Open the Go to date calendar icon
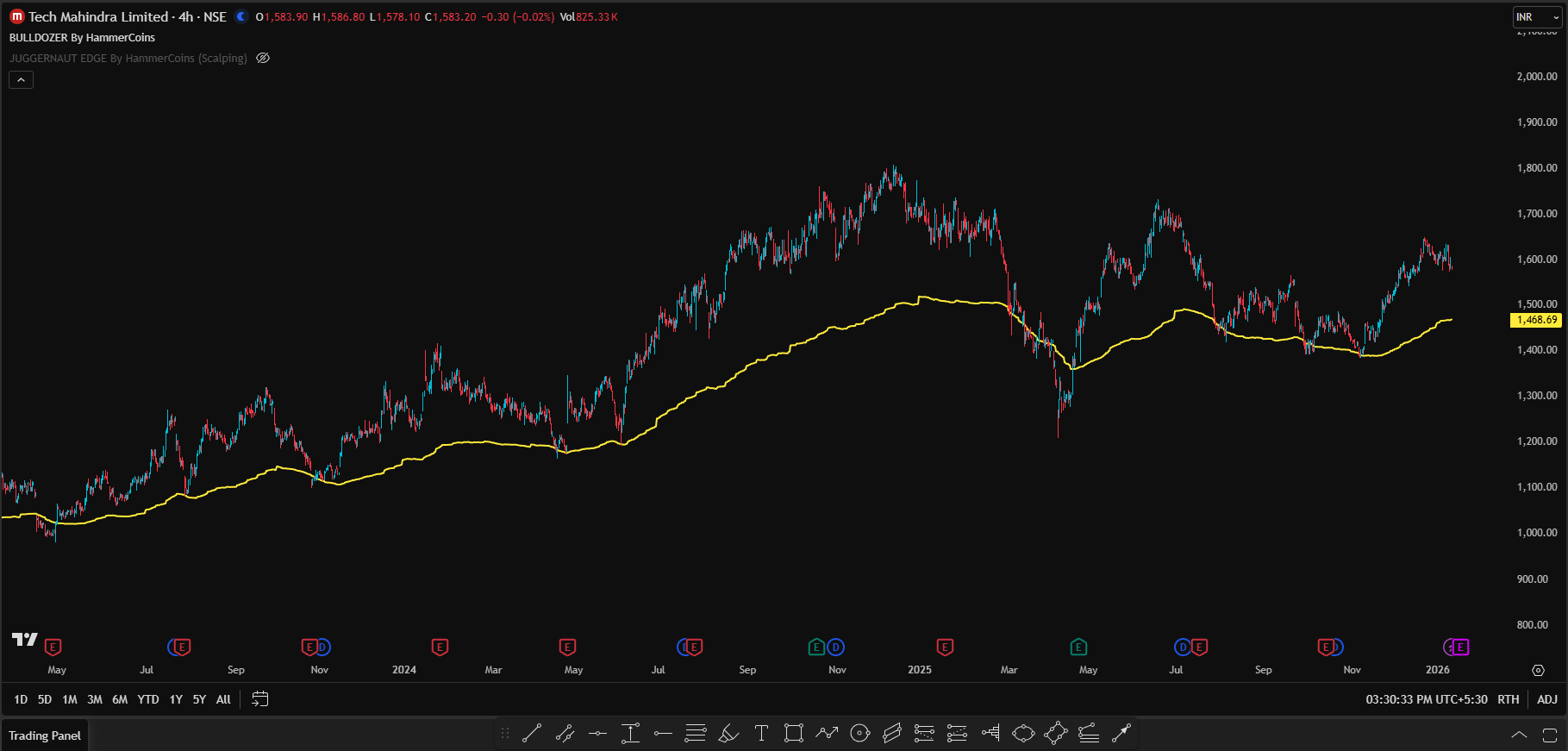Viewport: 1568px width, 751px height. click(259, 699)
